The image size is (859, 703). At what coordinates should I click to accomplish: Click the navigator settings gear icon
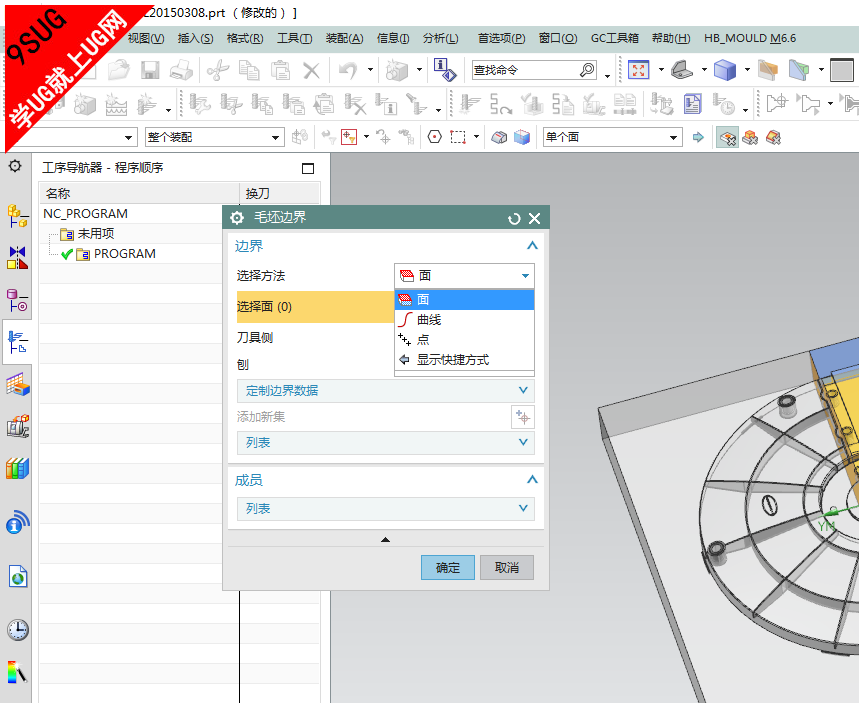pyautogui.click(x=15, y=165)
